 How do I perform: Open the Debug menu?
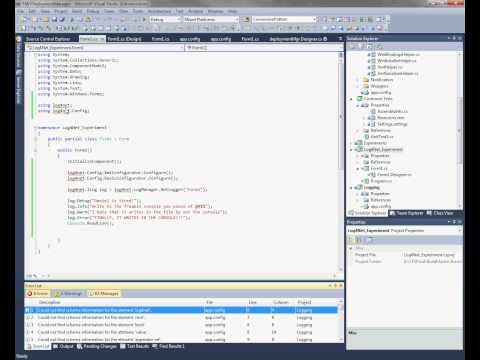93,11
